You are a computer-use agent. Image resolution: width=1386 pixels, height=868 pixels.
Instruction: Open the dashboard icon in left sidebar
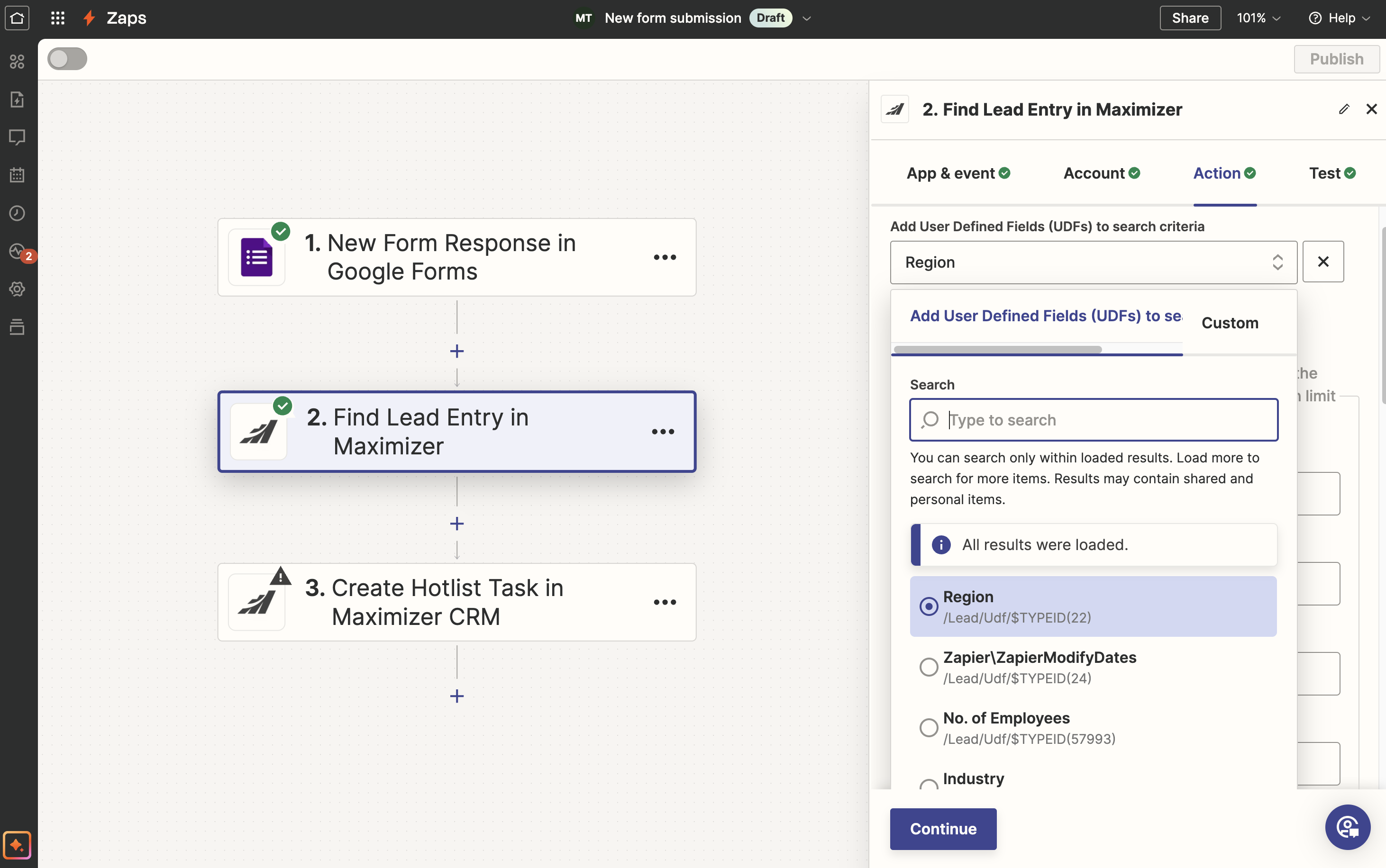tap(17, 61)
